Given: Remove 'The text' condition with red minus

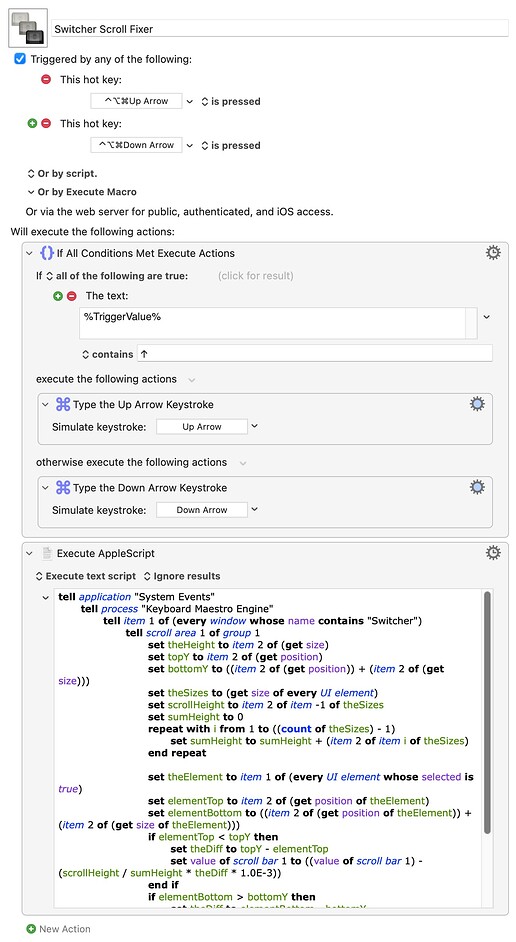Looking at the screenshot, I should pyautogui.click(x=71, y=296).
